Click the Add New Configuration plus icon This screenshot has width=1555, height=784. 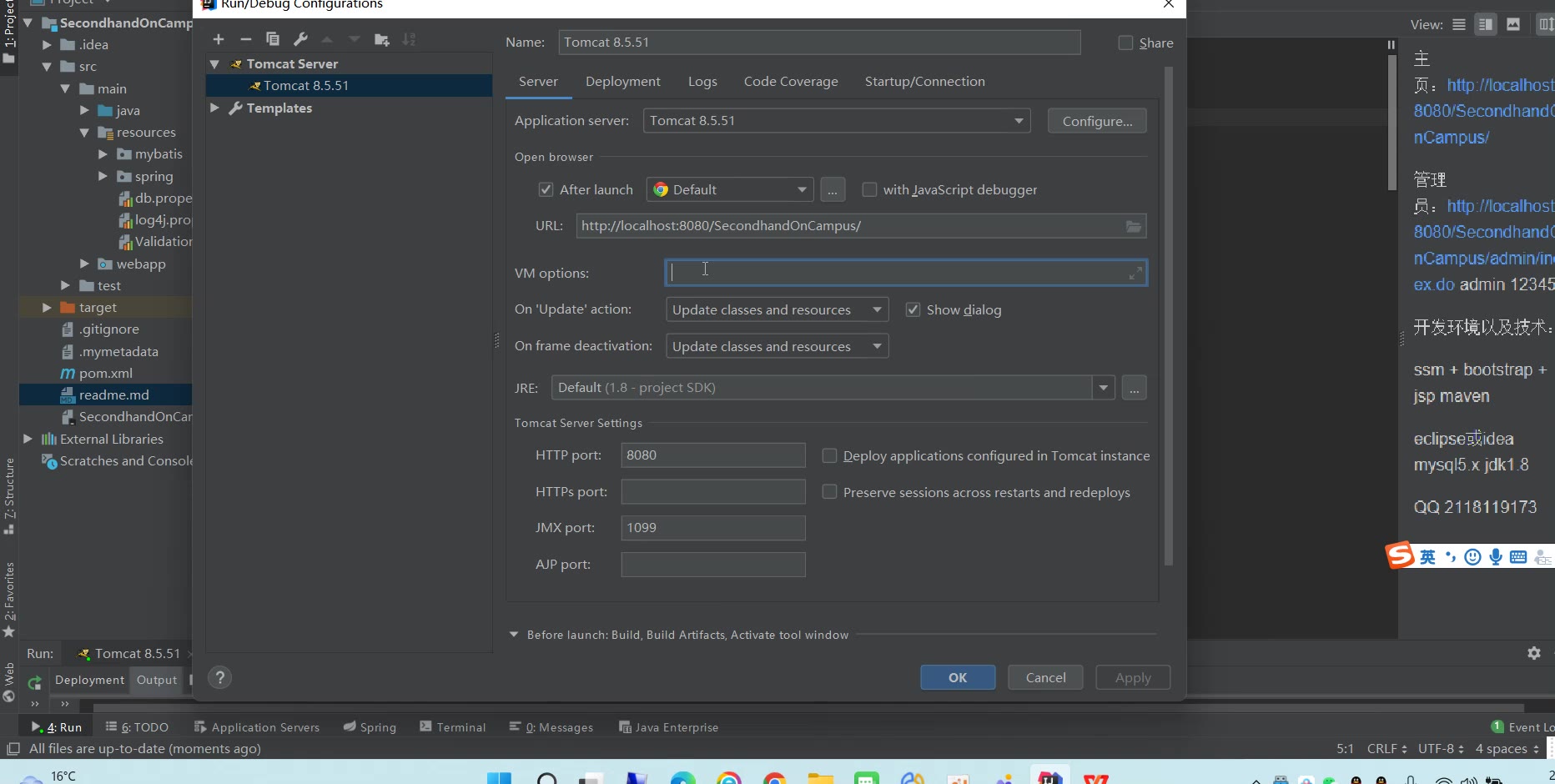219,39
